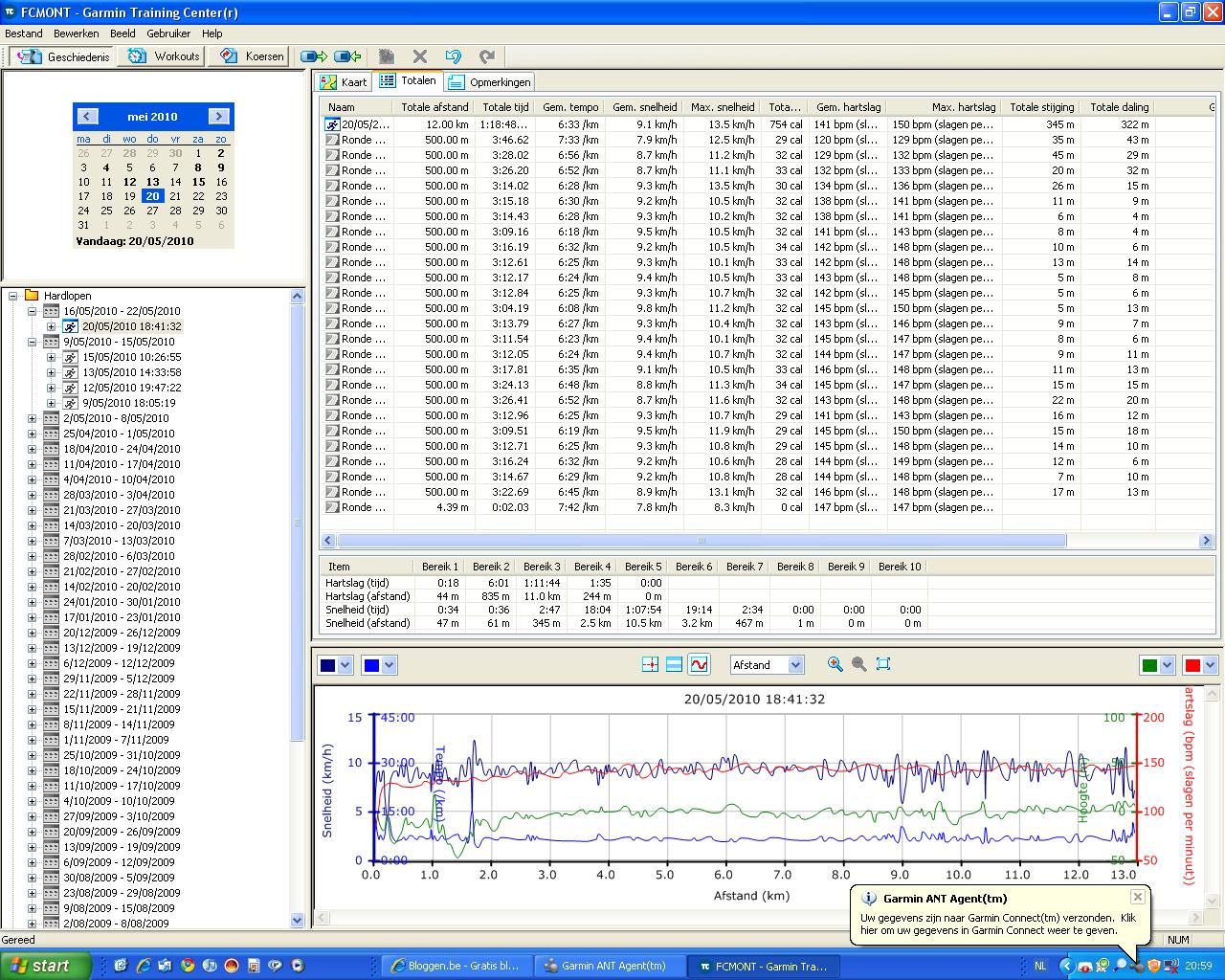The width and height of the screenshot is (1225, 980).
Task: Toggle graph horizontal bands icon
Action: coord(674,664)
